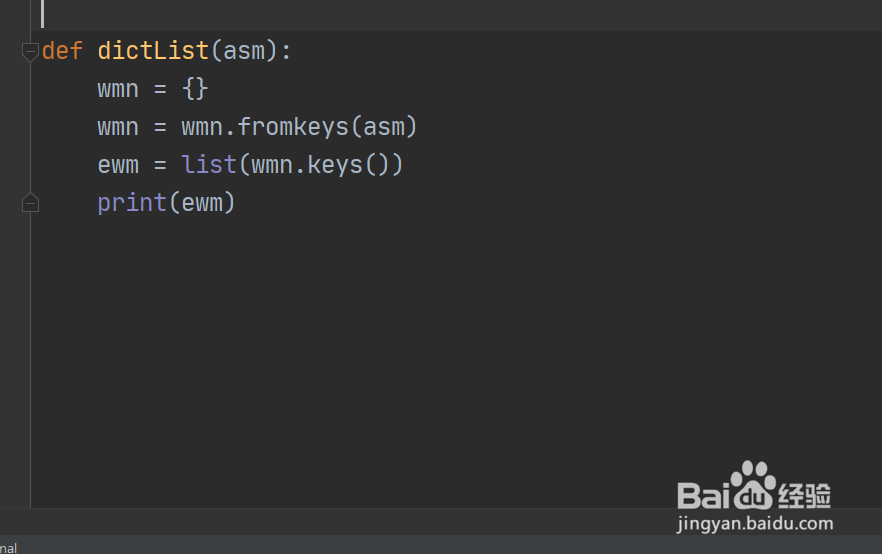The height and width of the screenshot is (554, 882).
Task: Click the asm parameter in function signature
Action: (x=244, y=51)
